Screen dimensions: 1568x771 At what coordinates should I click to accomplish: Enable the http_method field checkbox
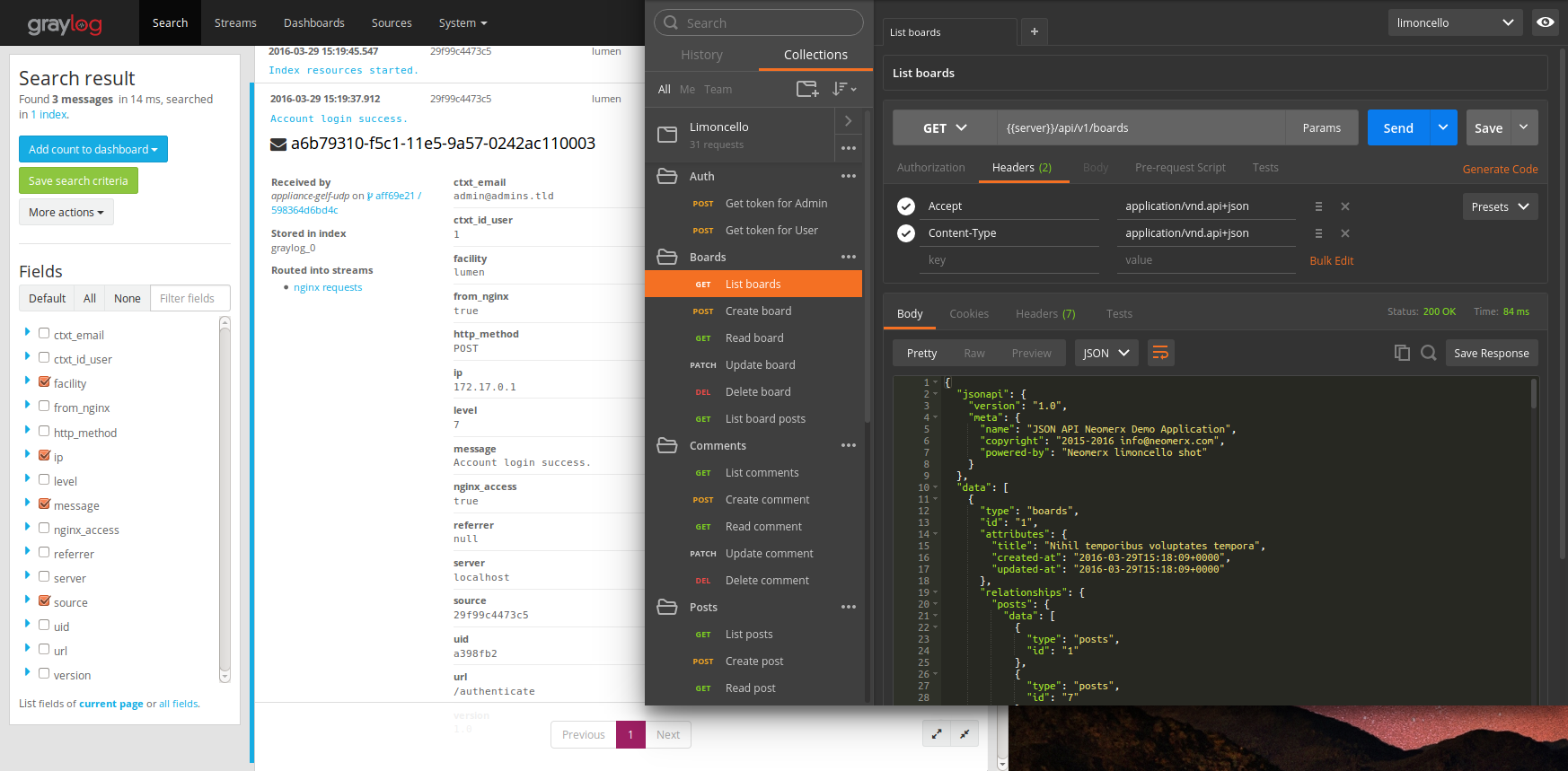click(x=44, y=431)
